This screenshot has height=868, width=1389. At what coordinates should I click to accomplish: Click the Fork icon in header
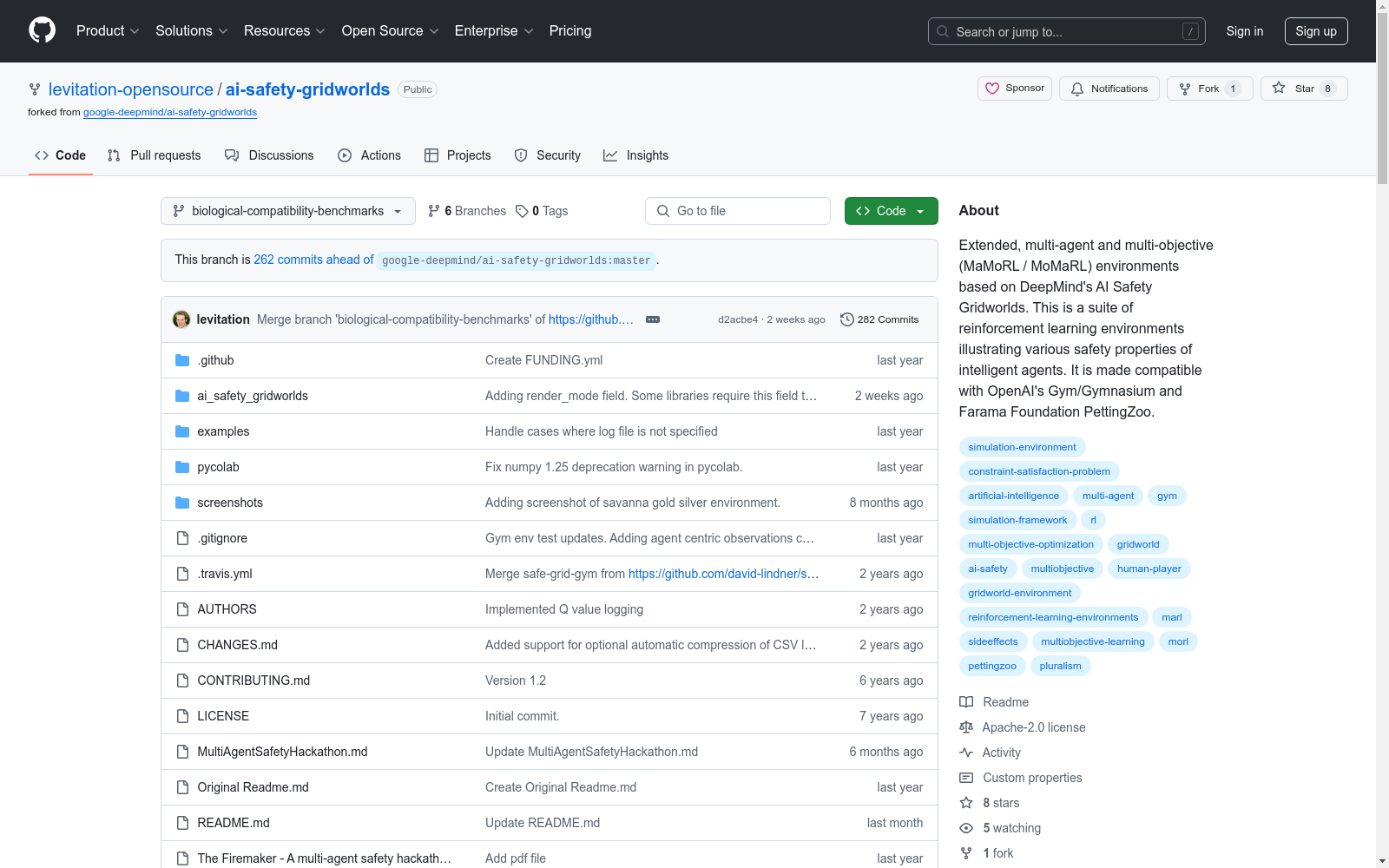tap(1185, 89)
